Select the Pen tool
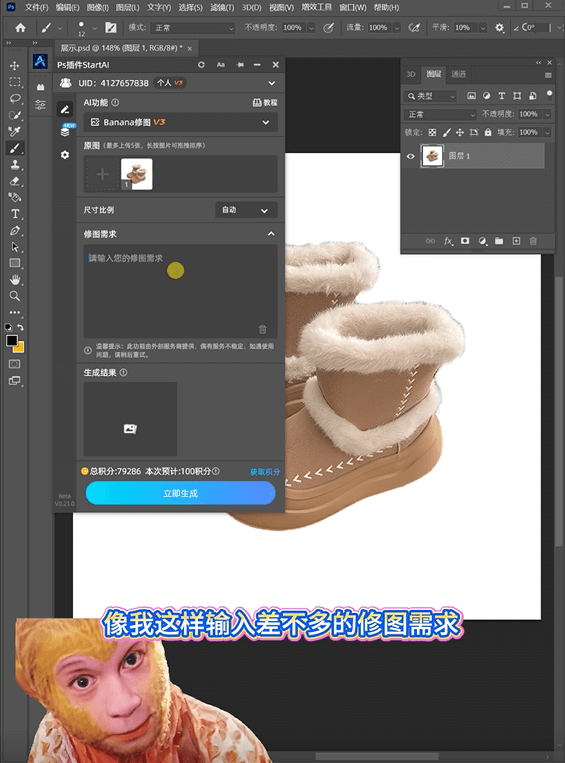Image resolution: width=565 pixels, height=763 pixels. click(x=15, y=230)
